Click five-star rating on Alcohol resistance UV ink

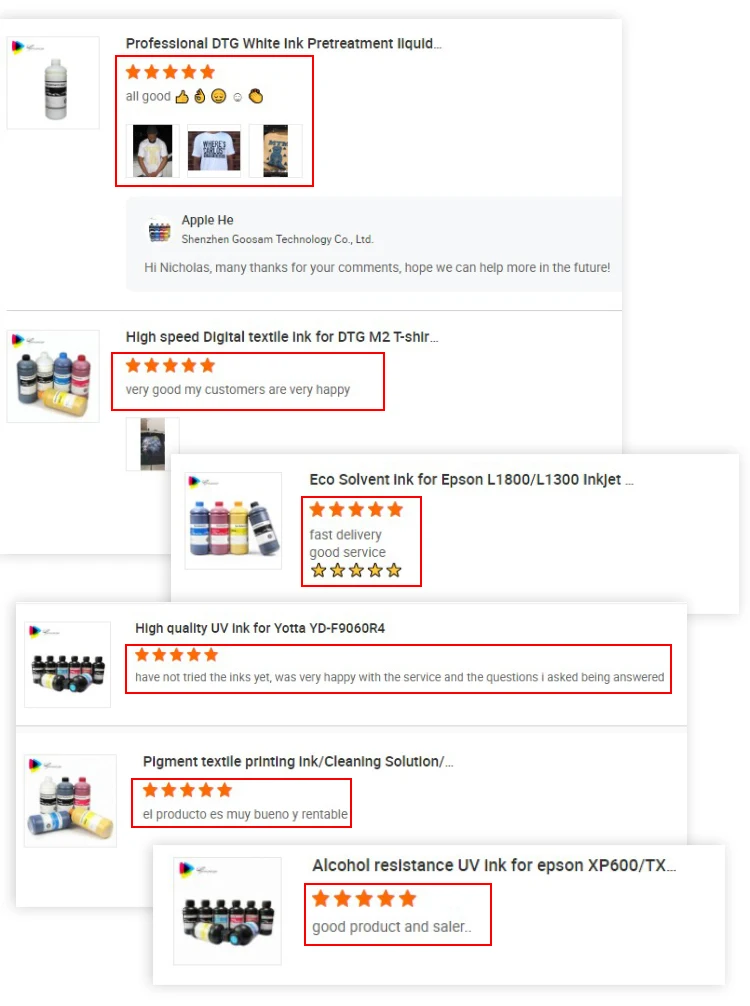(364, 899)
